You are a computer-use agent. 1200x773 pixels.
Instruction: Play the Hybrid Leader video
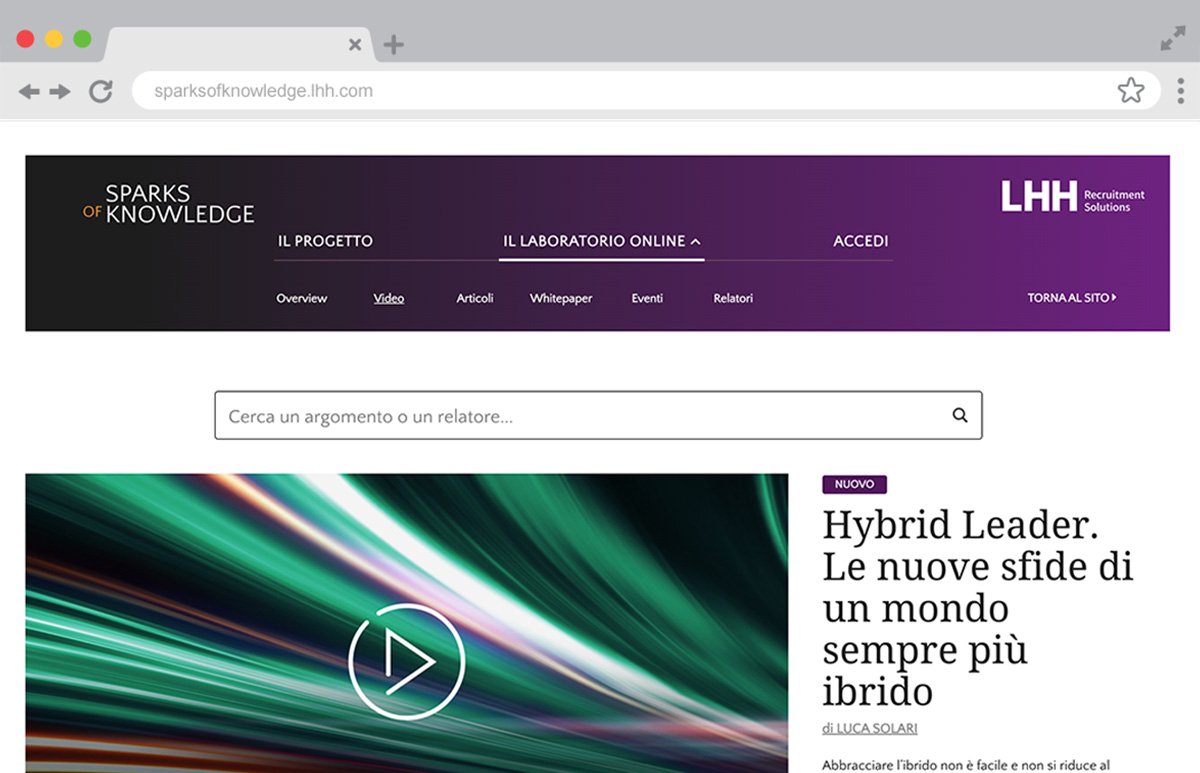click(406, 661)
